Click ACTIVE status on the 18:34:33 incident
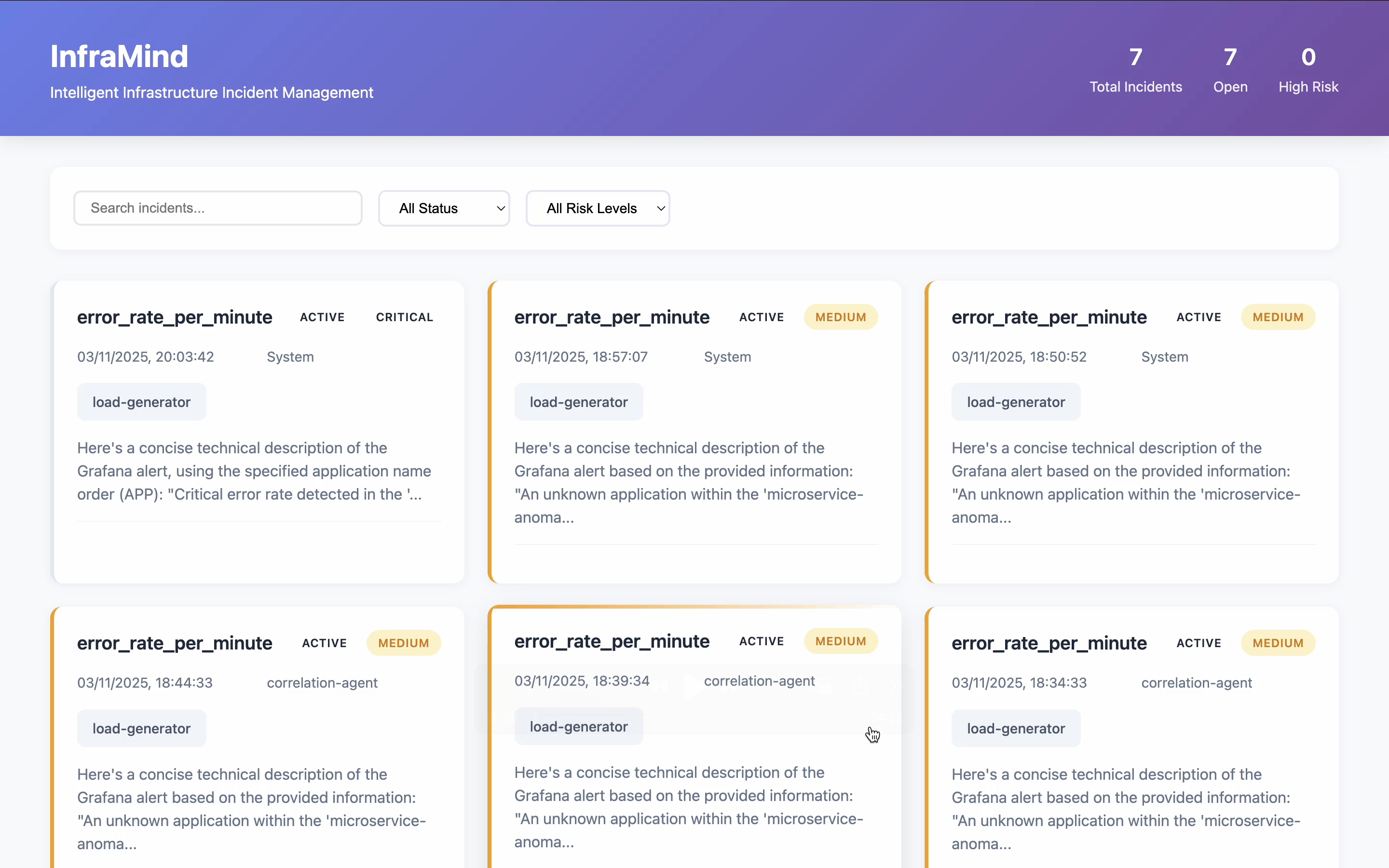The image size is (1389, 868). pos(1198,644)
